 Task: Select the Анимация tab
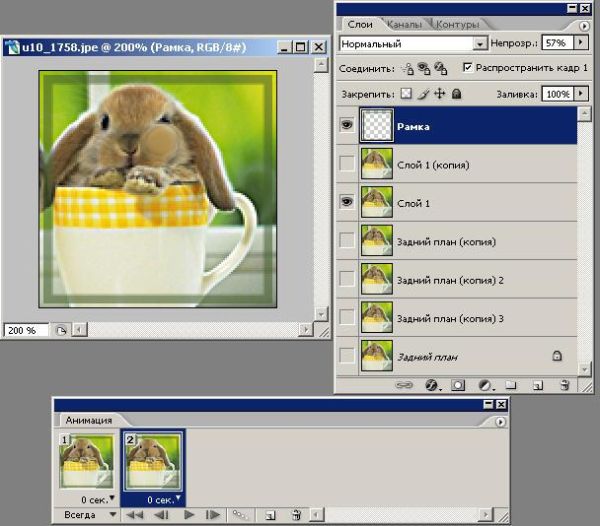(88, 420)
